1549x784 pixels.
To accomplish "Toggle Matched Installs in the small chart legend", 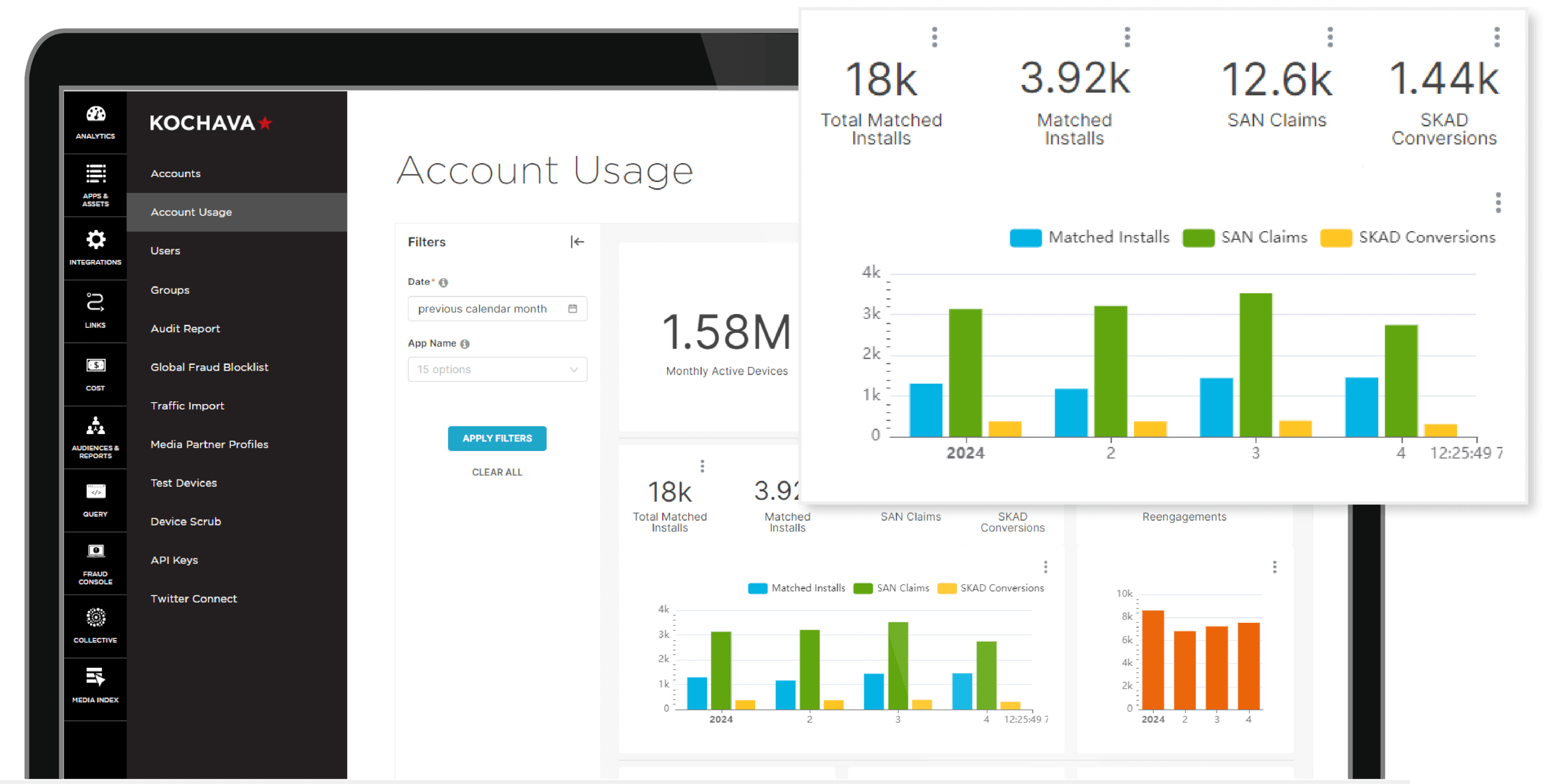I will click(796, 588).
